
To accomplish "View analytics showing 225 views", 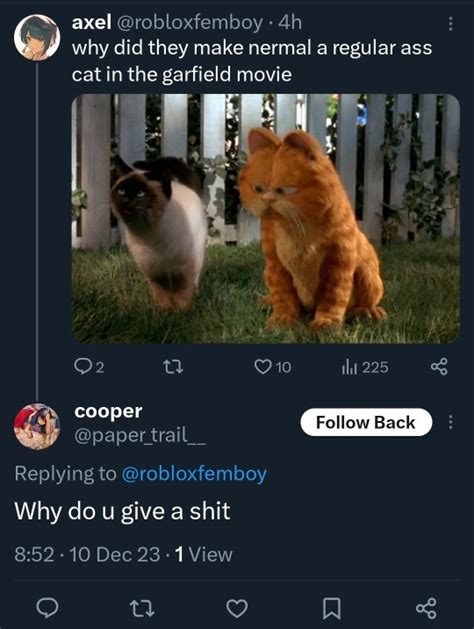I will point(365,367).
